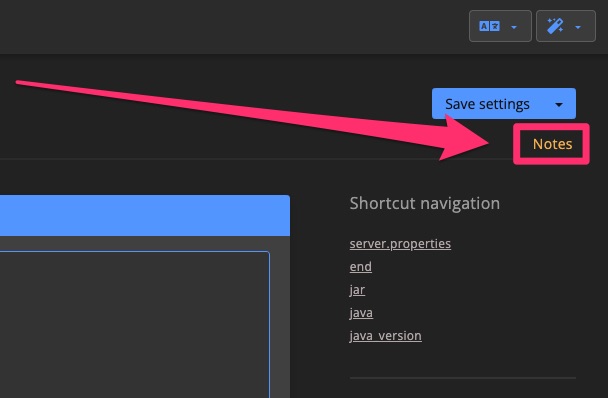The height and width of the screenshot is (398, 608).
Task: Go to the end shortcut link
Action: (361, 267)
